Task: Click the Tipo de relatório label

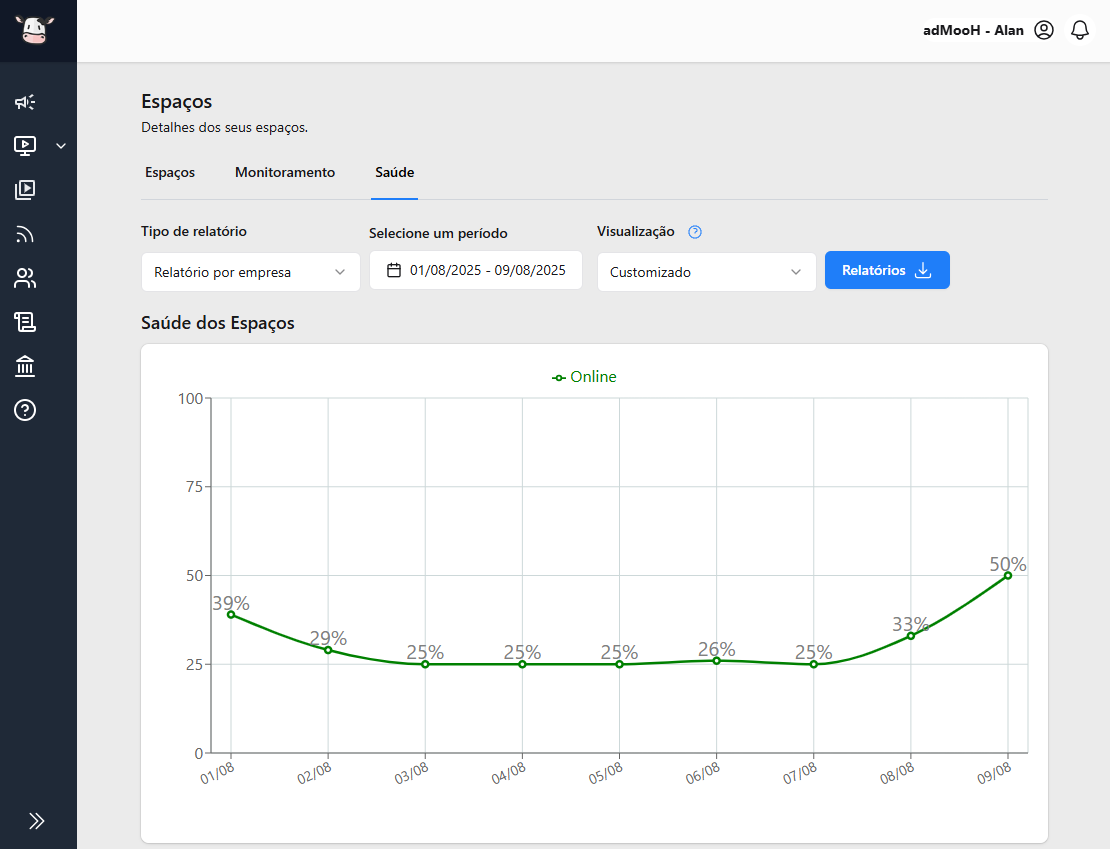Action: [x=194, y=232]
